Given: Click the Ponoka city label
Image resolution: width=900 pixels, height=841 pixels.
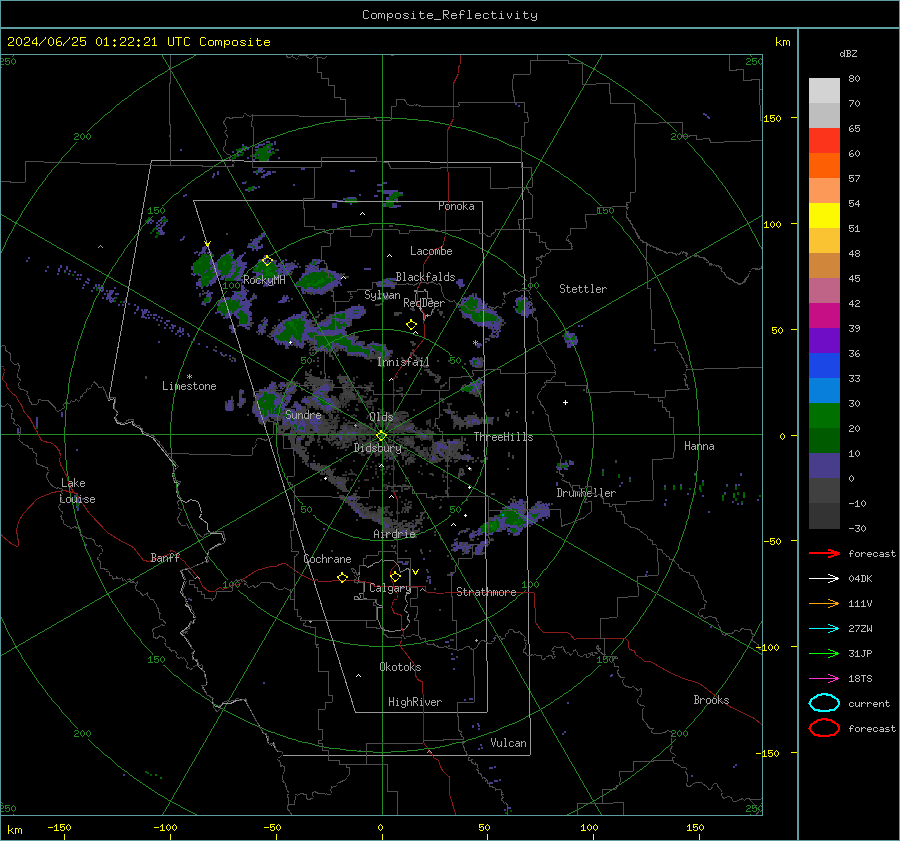Looking at the screenshot, I should [456, 206].
